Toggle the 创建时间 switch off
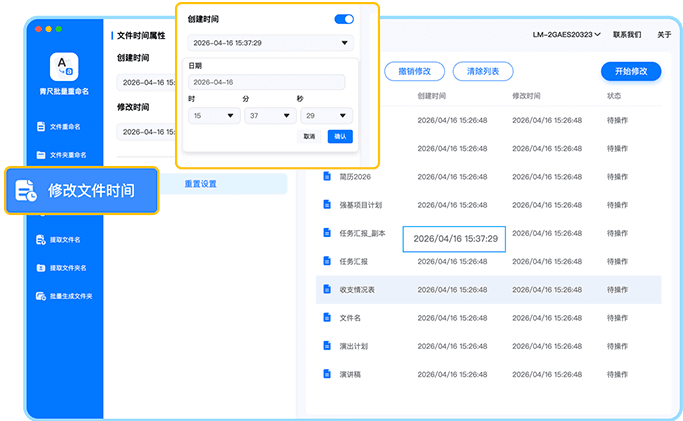This screenshot has width=683, height=421. pyautogui.click(x=343, y=19)
